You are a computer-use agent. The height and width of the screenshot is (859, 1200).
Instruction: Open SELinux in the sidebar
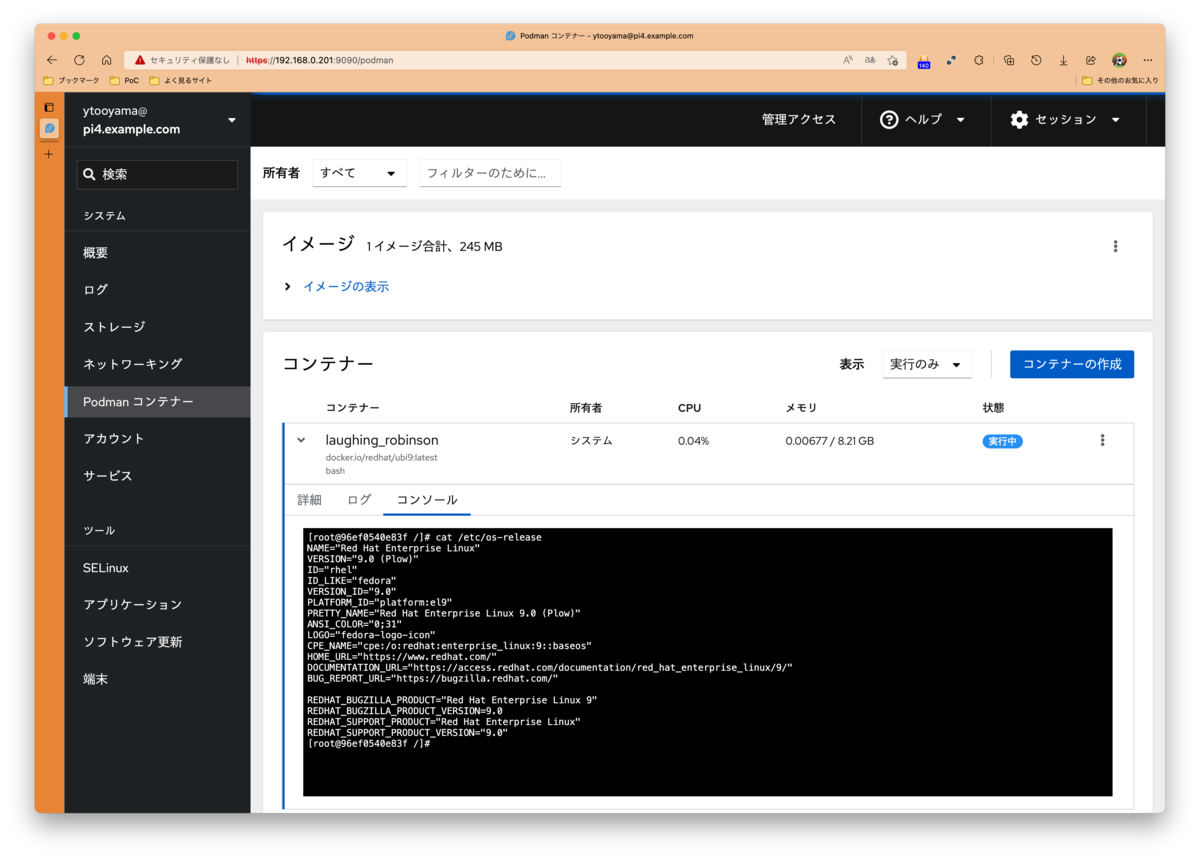pyautogui.click(x=158, y=568)
